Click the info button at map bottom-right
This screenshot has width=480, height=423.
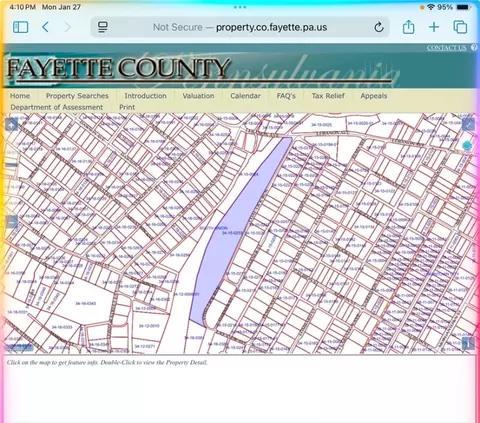click(x=468, y=343)
